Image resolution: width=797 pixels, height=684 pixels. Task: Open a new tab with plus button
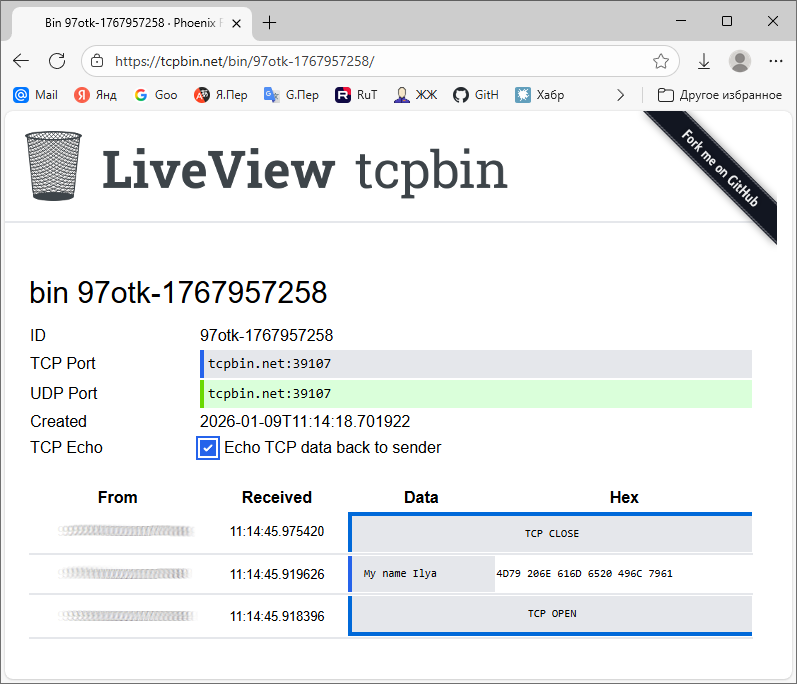[269, 22]
